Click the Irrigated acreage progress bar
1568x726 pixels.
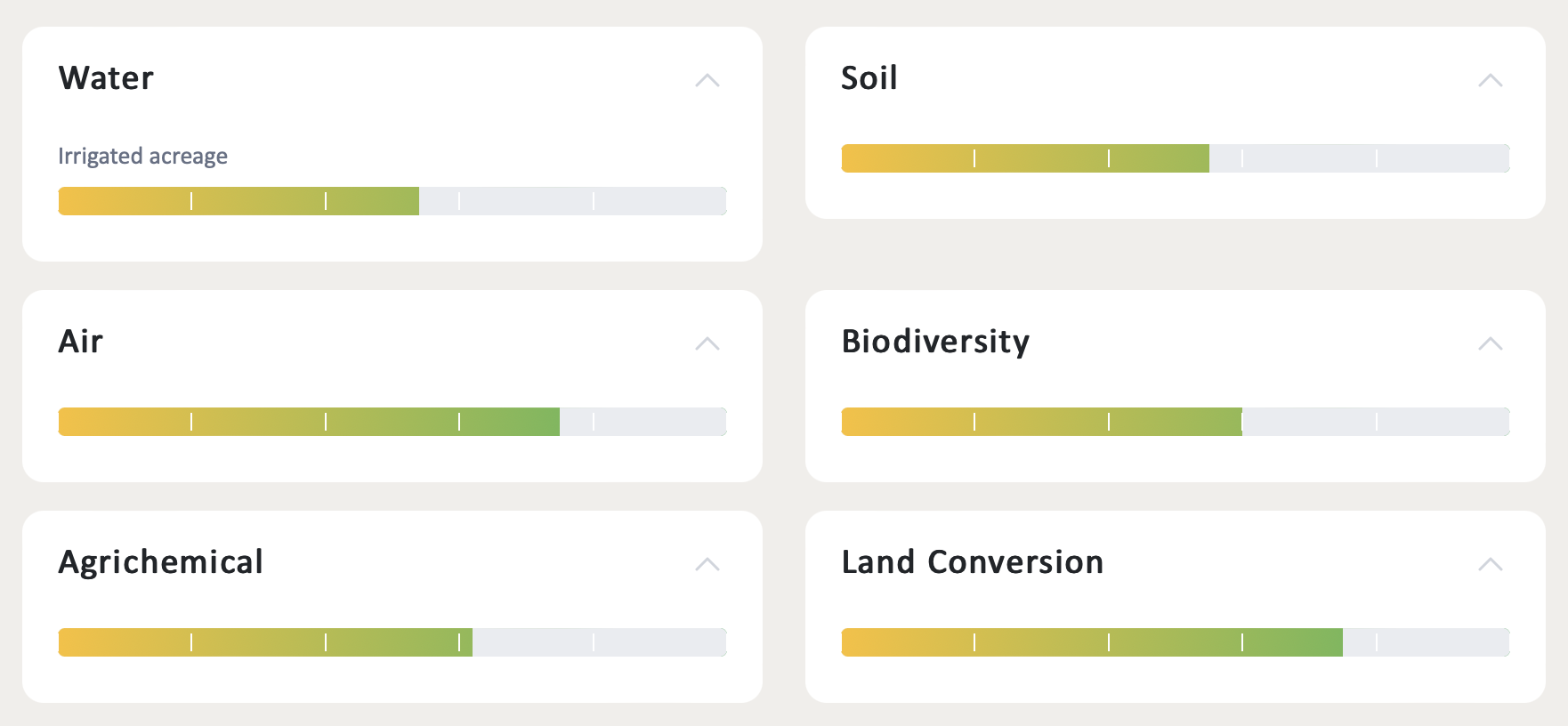392,201
